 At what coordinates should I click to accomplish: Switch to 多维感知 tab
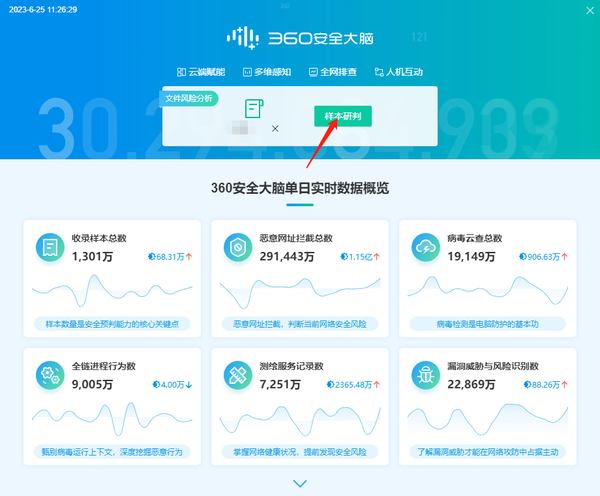266,72
